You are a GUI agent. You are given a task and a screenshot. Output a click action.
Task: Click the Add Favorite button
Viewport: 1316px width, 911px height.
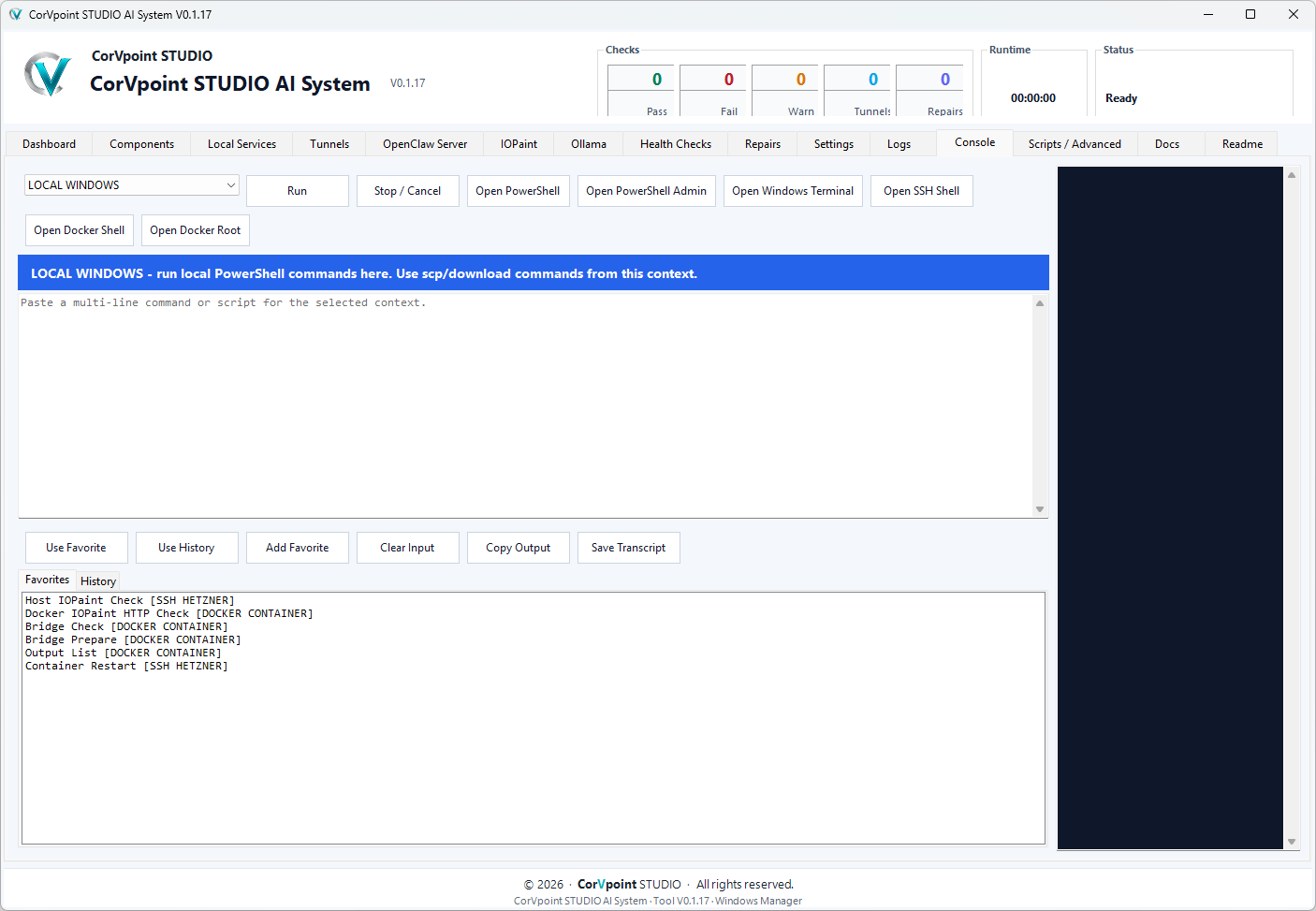coord(298,548)
